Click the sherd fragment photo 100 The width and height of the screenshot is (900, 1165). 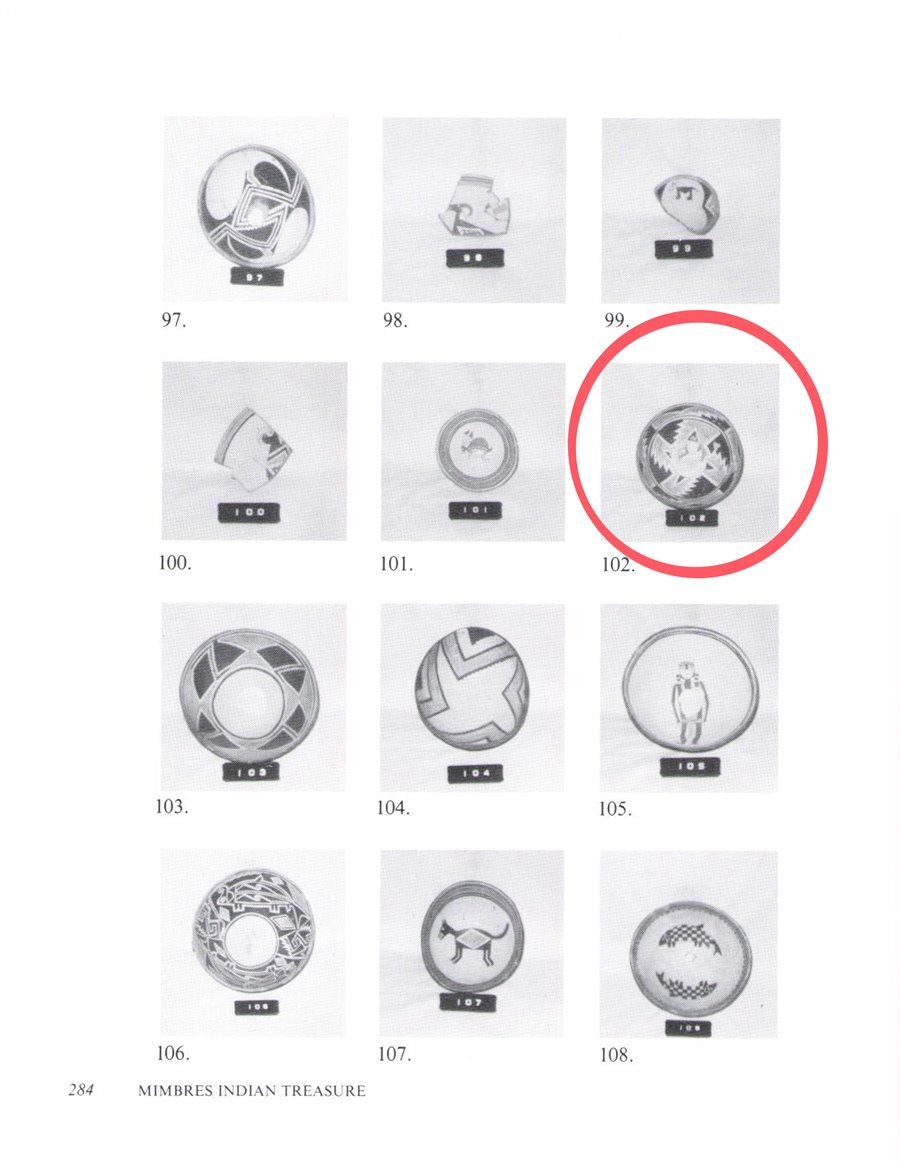tap(254, 451)
